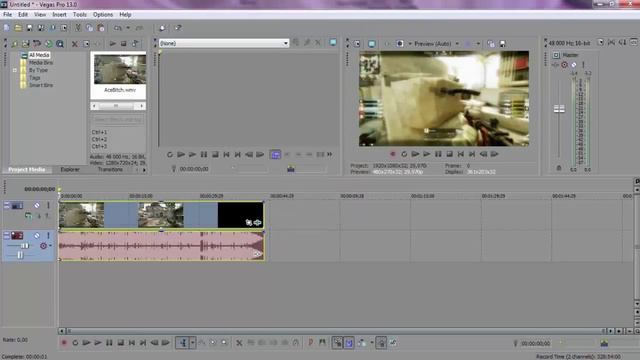The height and width of the screenshot is (360, 640).
Task: Adjust the audio track pan slider
Action: point(20,255)
